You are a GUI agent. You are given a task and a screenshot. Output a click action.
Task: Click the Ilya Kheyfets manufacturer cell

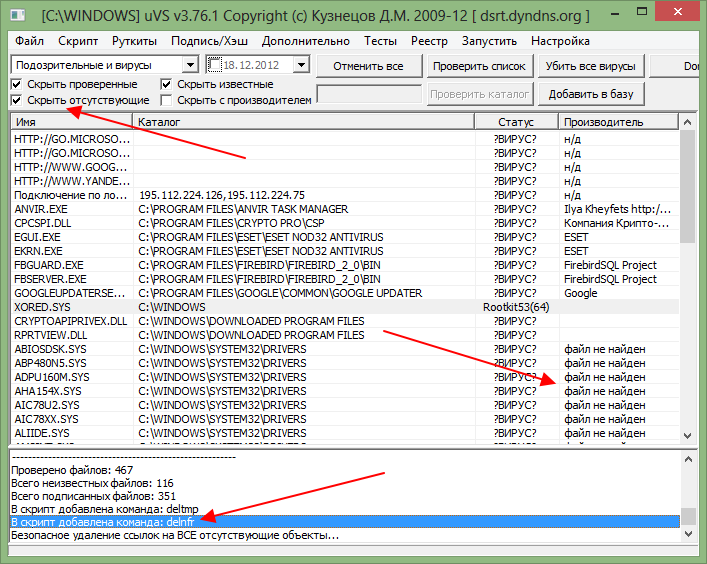click(617, 209)
